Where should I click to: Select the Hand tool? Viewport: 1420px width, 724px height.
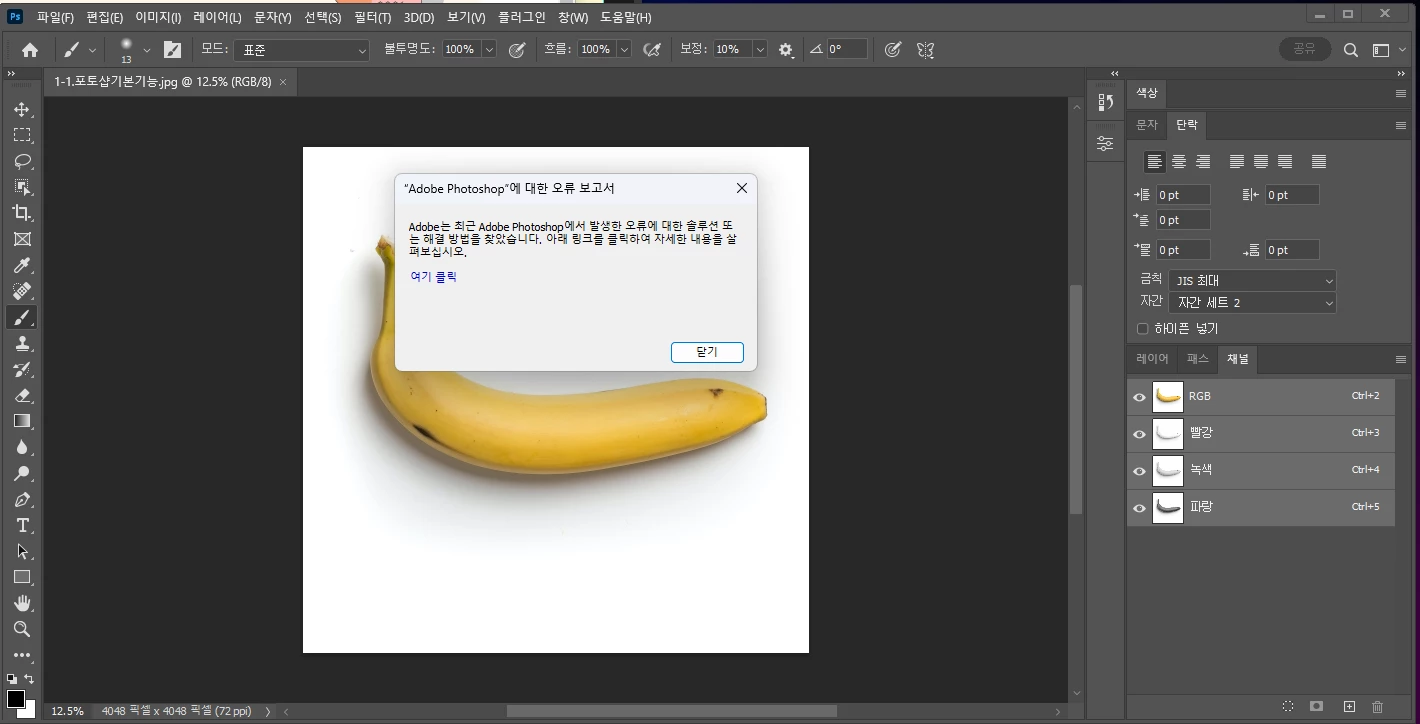pyautogui.click(x=22, y=603)
